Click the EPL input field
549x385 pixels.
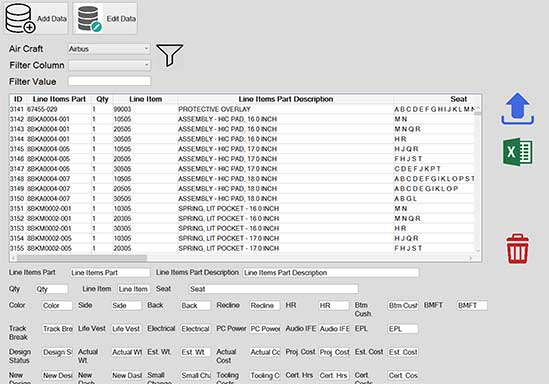click(x=403, y=329)
